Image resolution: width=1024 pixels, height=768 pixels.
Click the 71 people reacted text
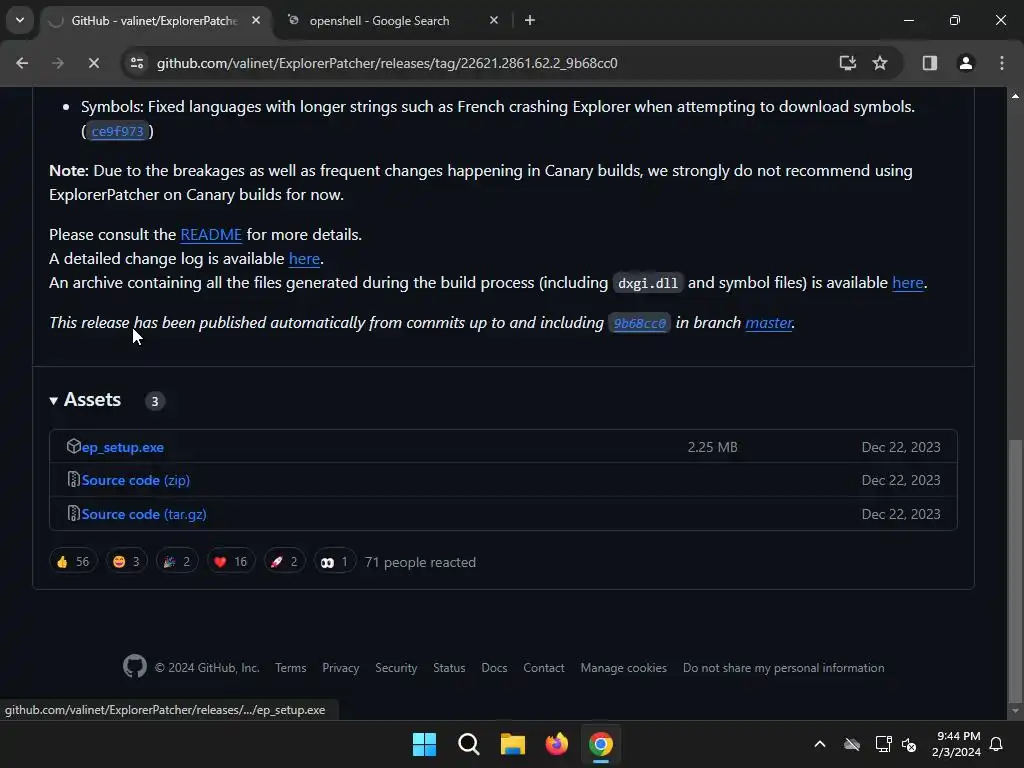[x=421, y=562]
